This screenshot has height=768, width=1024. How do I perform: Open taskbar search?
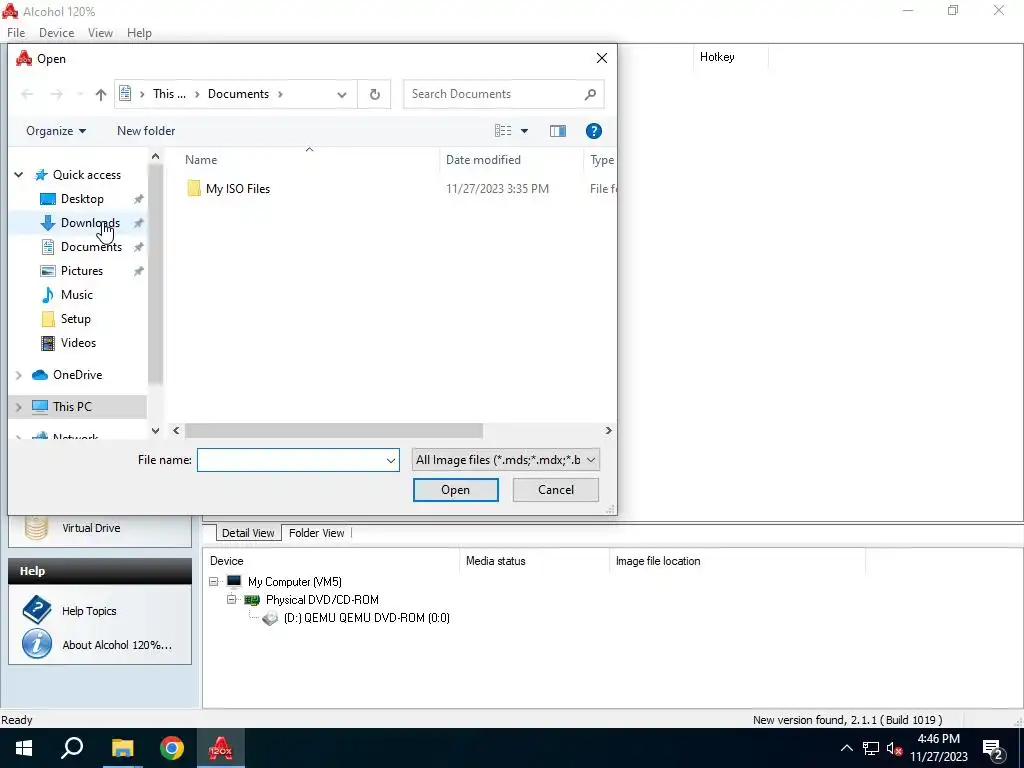pyautogui.click(x=72, y=748)
